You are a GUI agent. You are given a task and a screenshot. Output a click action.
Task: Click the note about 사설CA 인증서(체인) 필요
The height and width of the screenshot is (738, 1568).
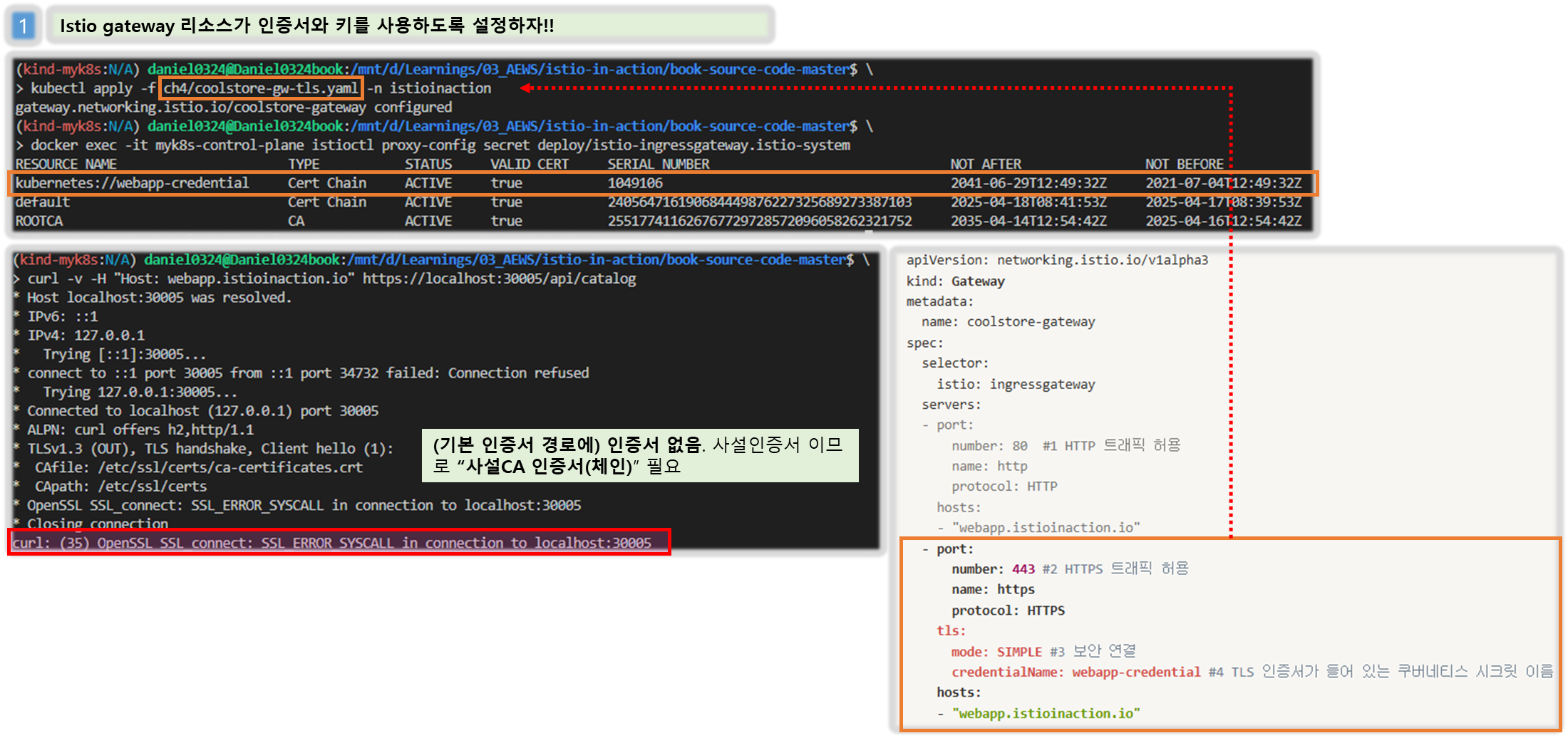[640, 456]
